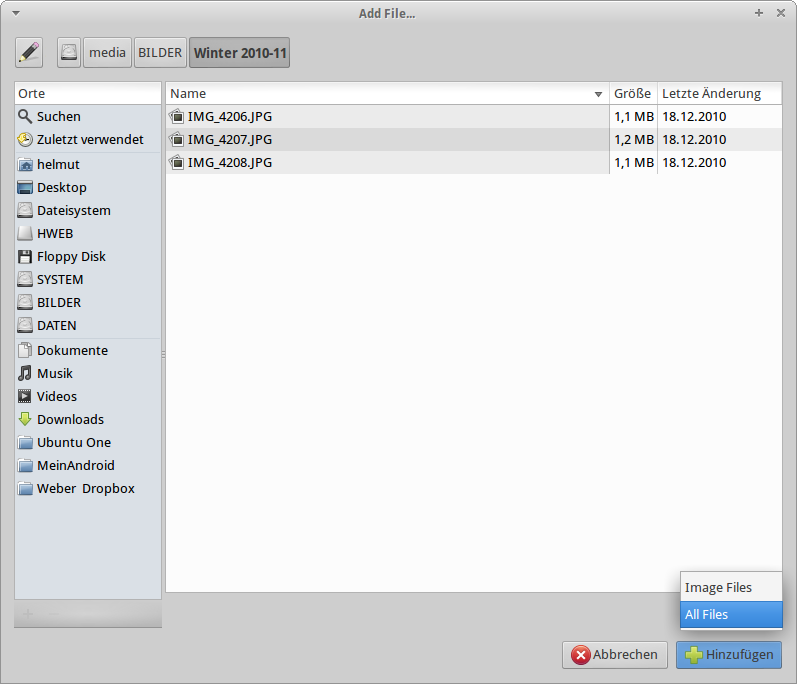Click the IMG_4206.JPG file icon
This screenshot has width=797, height=684.
(x=177, y=117)
